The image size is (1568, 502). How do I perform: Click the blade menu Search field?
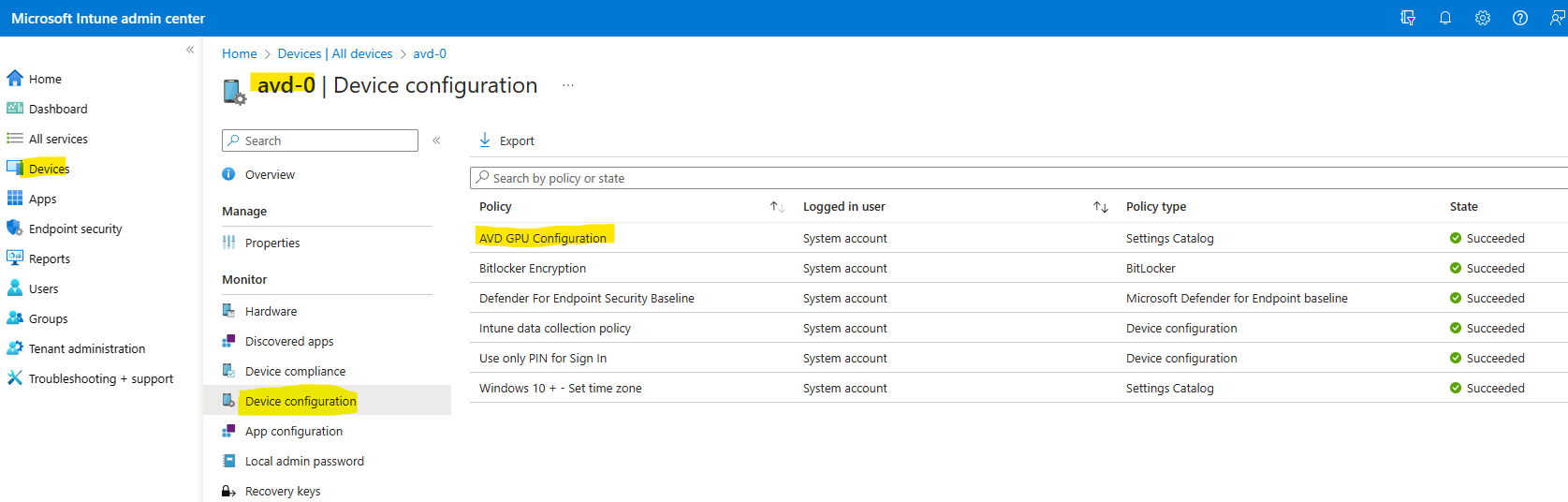tap(320, 140)
